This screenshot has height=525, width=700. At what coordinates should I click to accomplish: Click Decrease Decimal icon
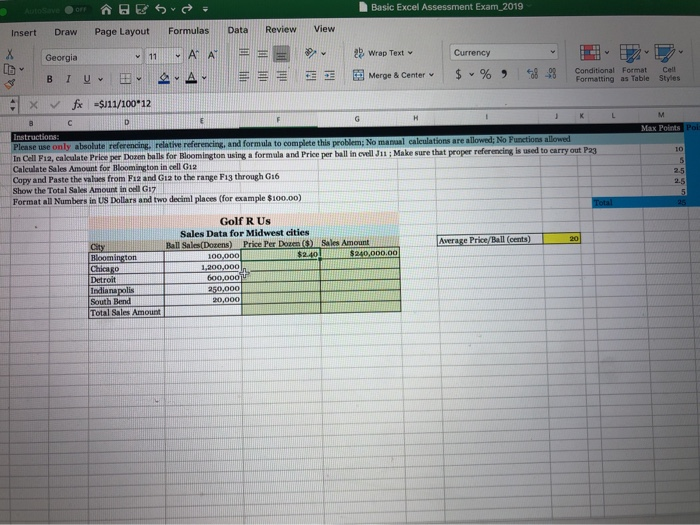tap(551, 74)
